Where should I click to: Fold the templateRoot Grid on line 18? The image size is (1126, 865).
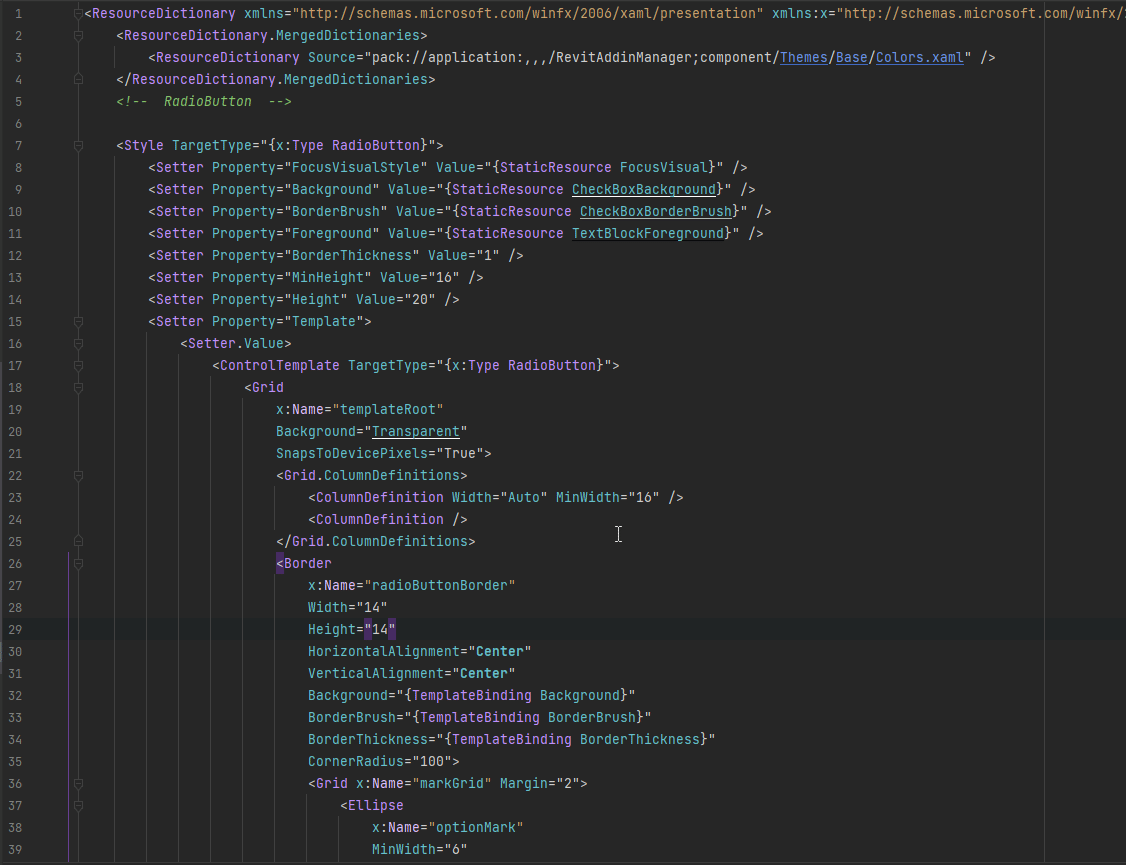tap(78, 388)
